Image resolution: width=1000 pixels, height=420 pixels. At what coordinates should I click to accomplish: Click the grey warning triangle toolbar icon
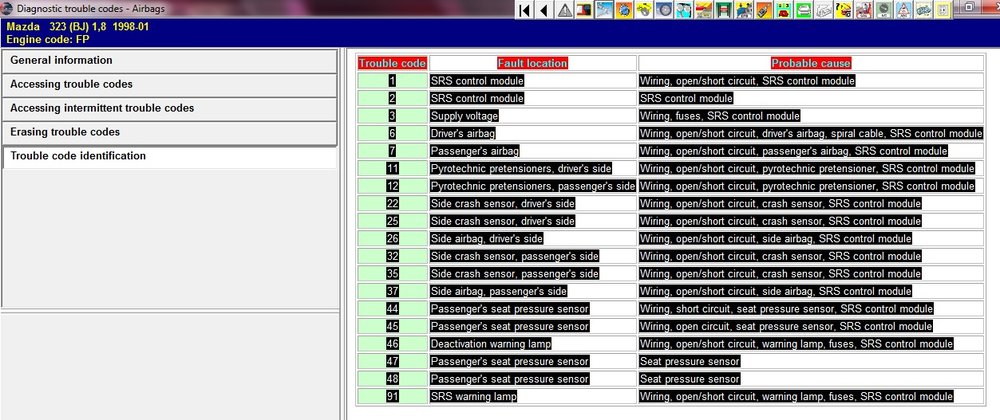coord(566,10)
